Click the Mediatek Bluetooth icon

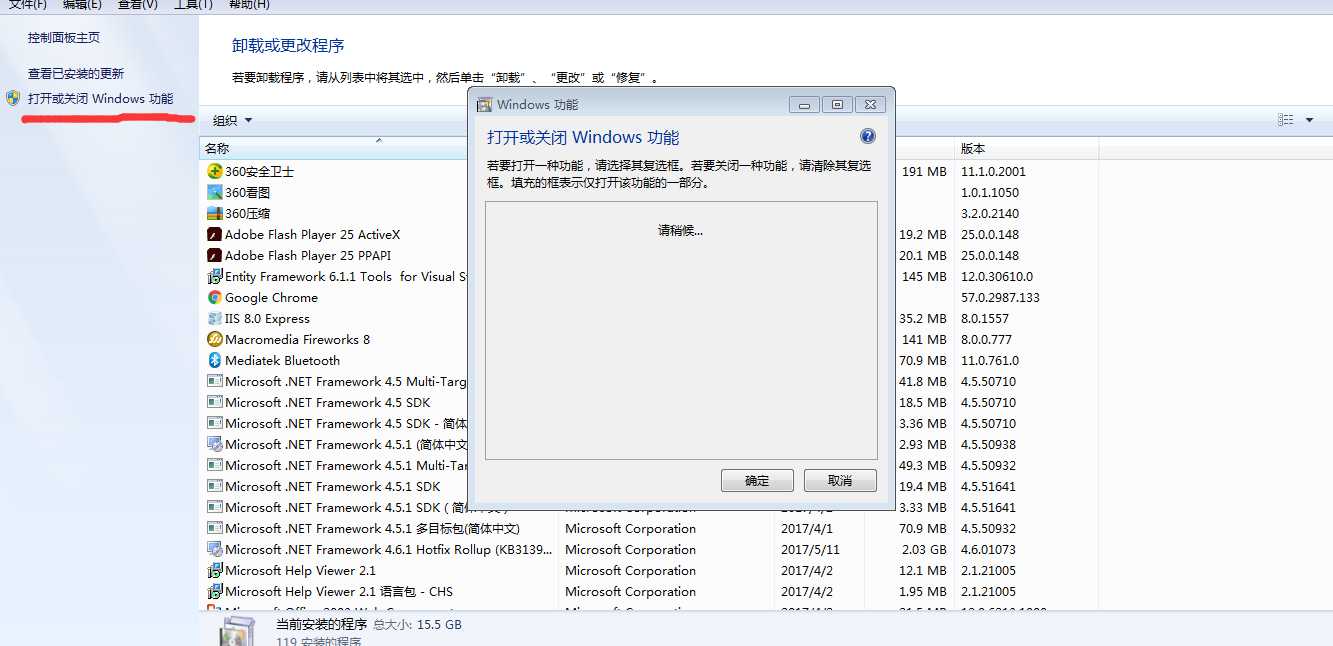tap(214, 360)
